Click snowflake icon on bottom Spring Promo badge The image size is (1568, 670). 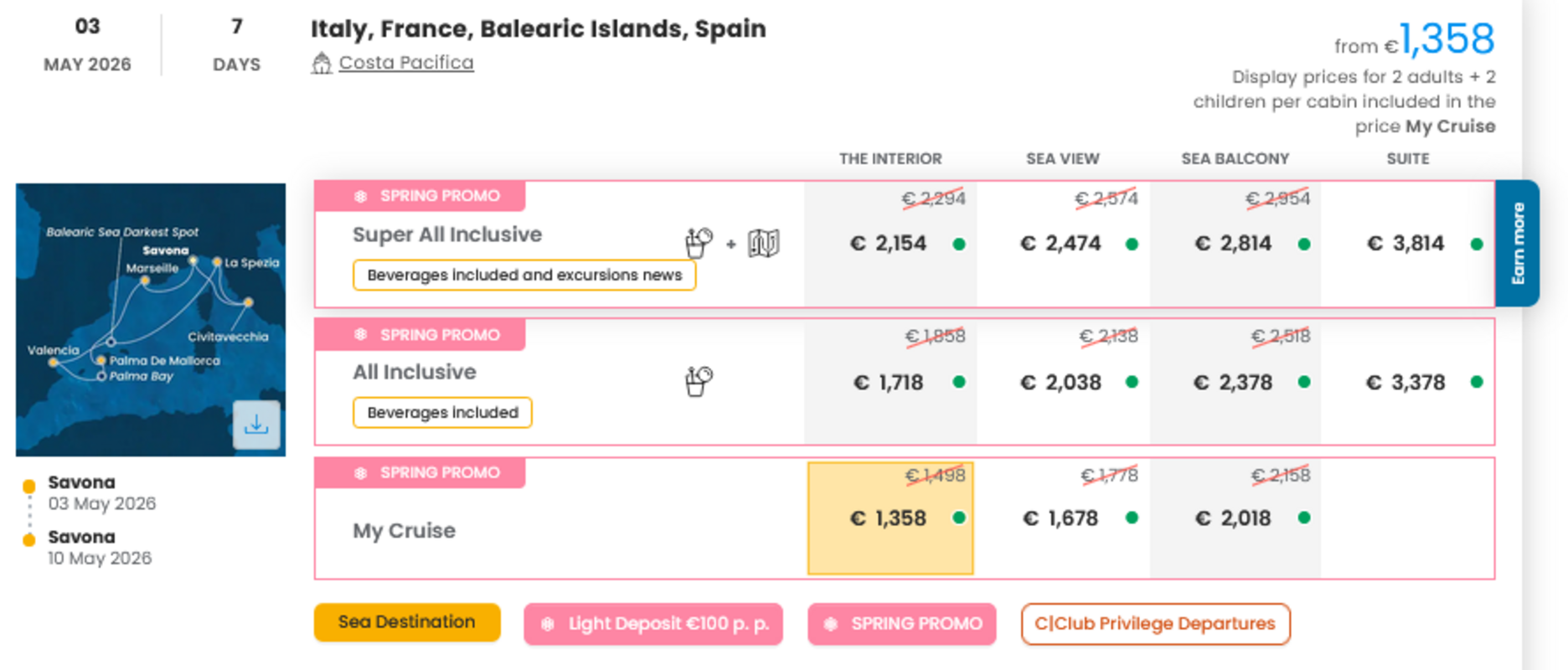pos(830,624)
